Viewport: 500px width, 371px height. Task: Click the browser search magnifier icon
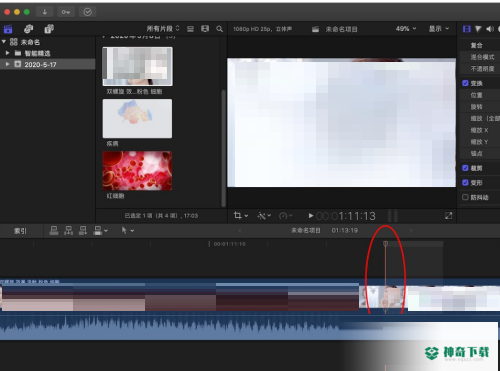click(219, 29)
